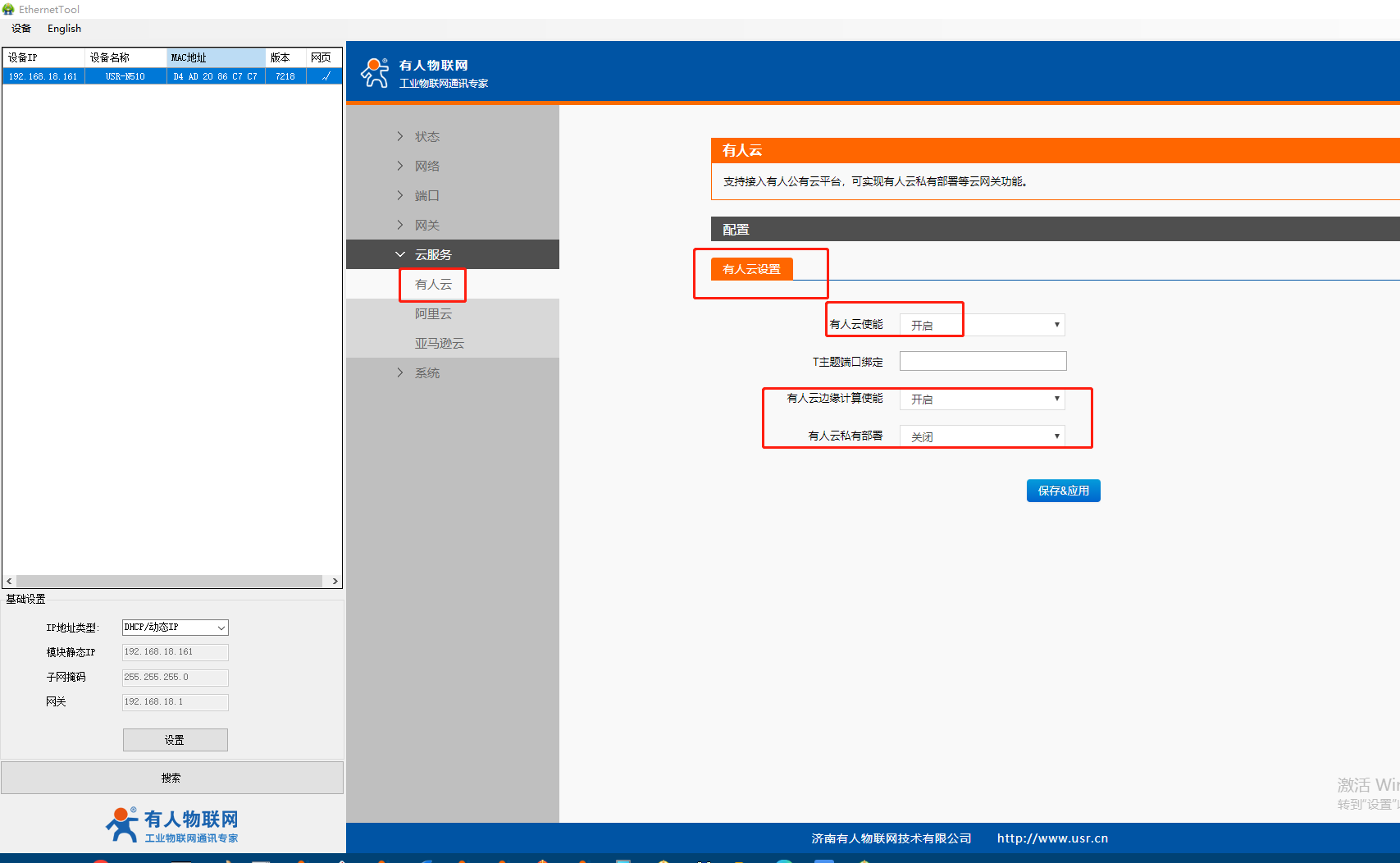Click the 子网掩码 input field
The image size is (1400, 863).
point(176,678)
